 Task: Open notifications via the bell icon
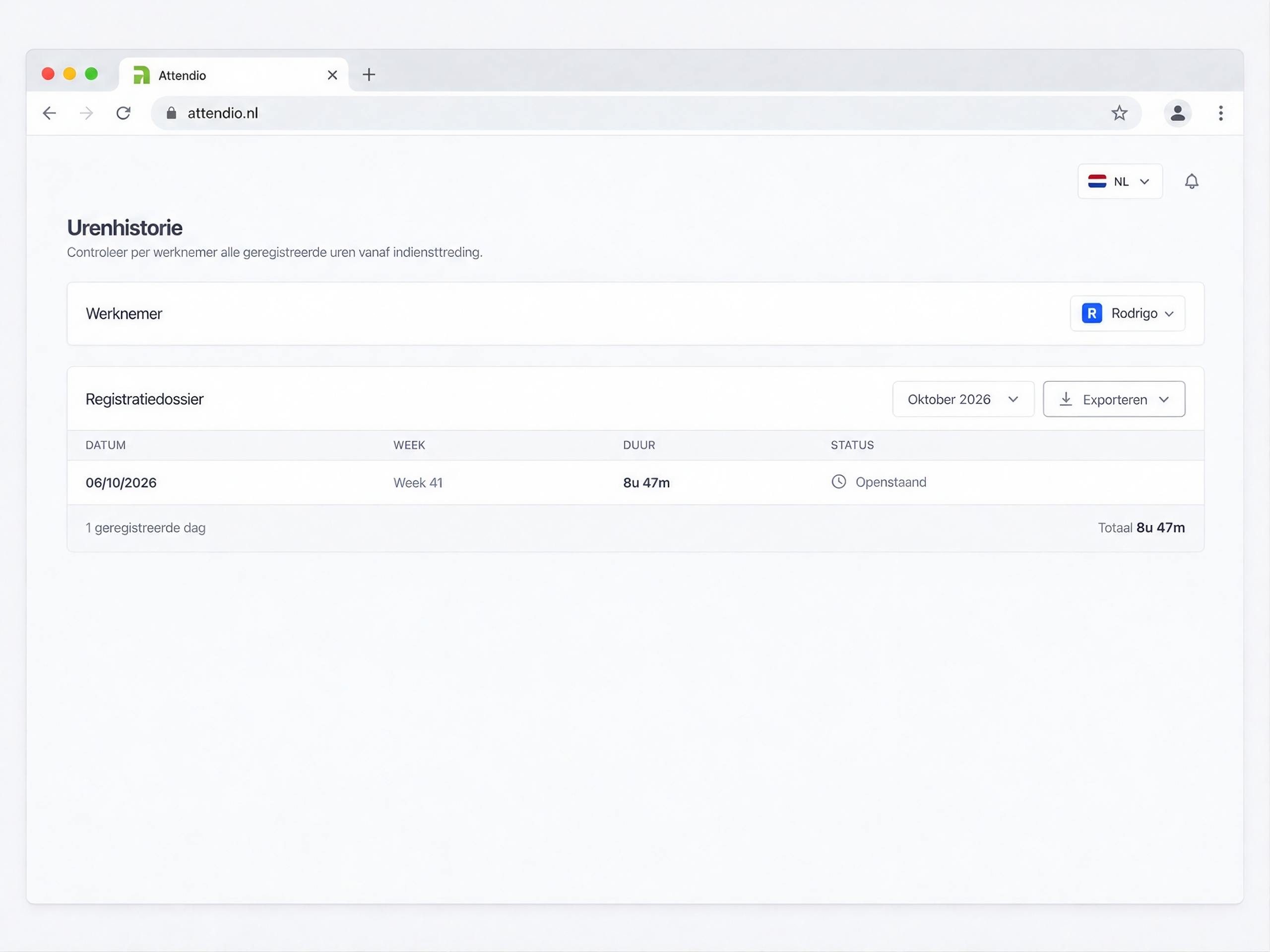coord(1191,181)
